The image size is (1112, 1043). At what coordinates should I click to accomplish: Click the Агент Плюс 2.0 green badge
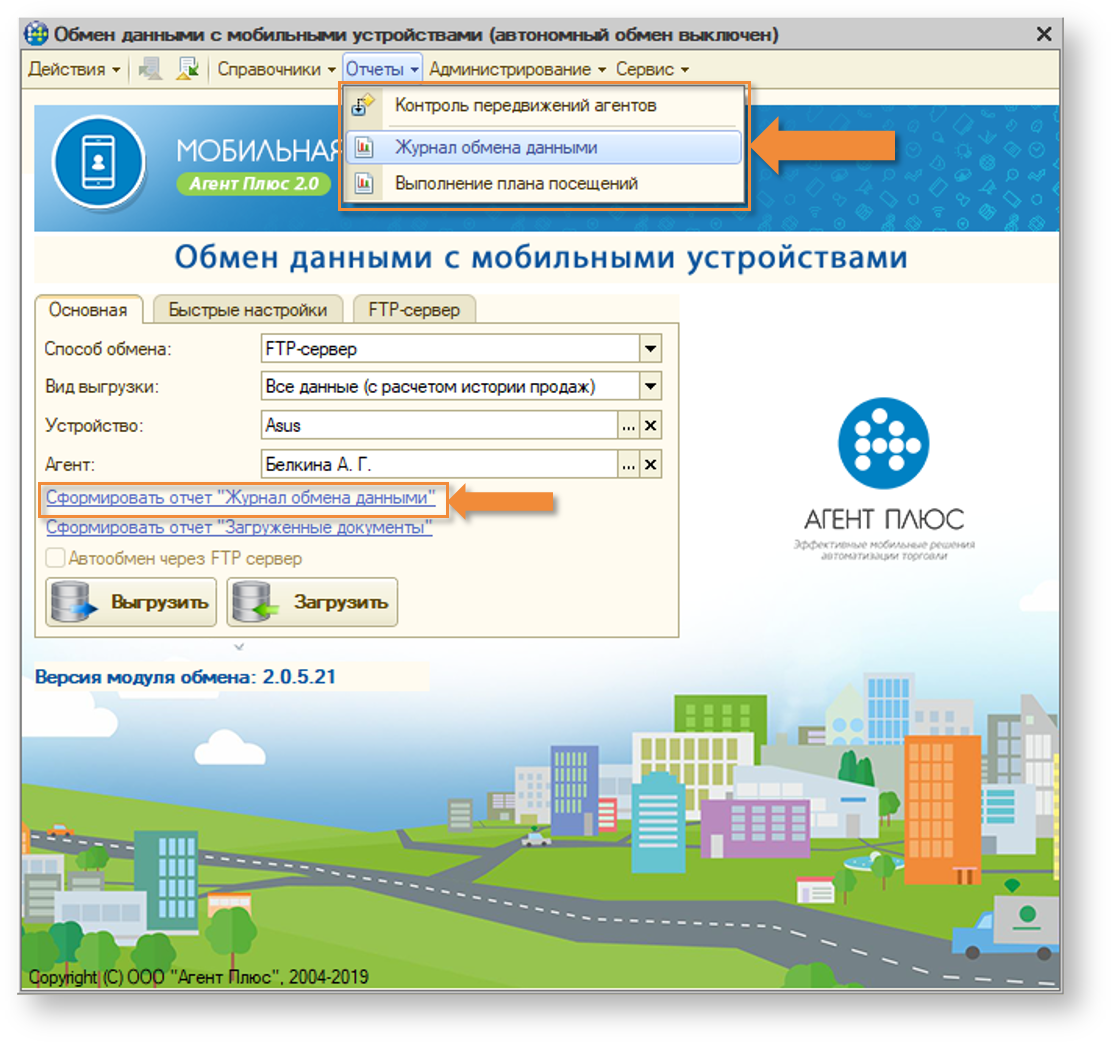coord(254,184)
